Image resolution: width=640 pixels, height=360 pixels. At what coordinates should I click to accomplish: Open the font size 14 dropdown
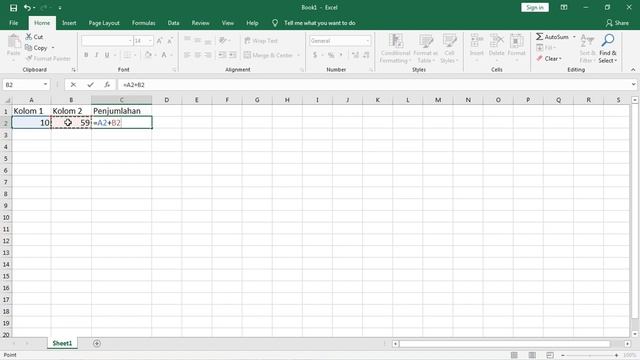[x=150, y=41]
